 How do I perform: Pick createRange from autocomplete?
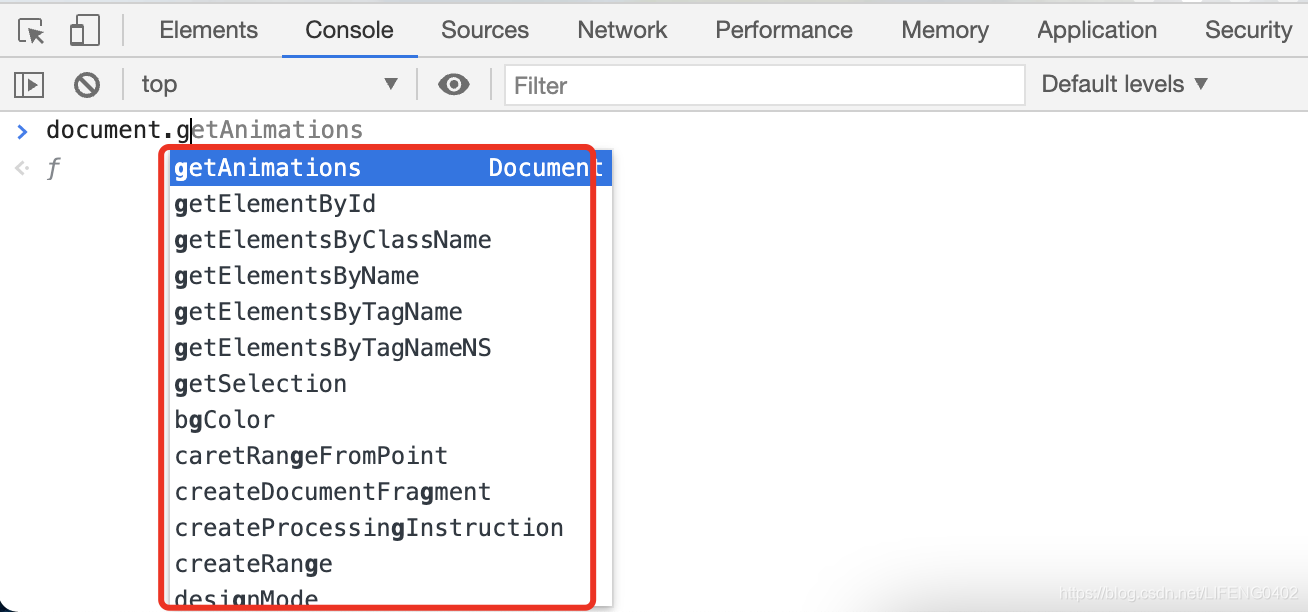pos(390,564)
